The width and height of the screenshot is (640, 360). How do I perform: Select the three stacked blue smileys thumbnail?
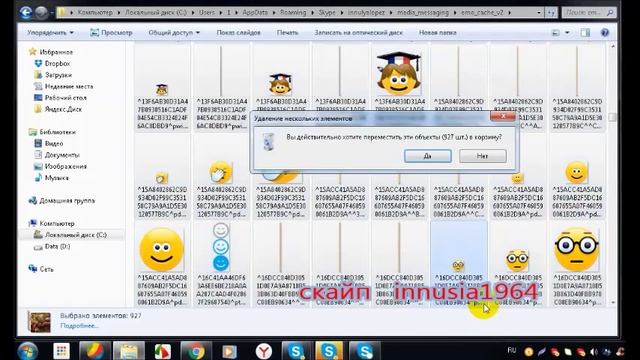pos(221,247)
